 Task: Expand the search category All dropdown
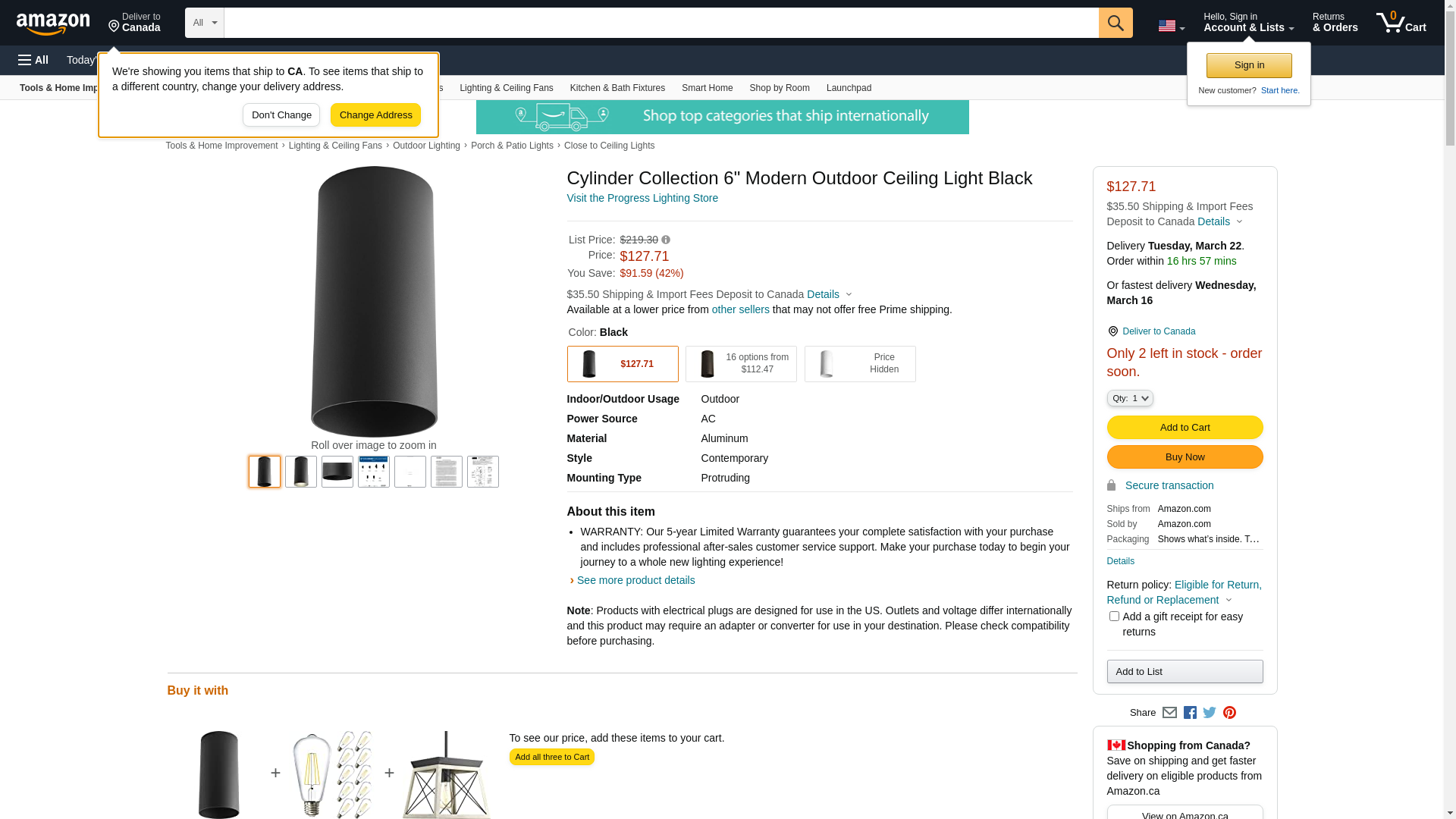tap(205, 23)
